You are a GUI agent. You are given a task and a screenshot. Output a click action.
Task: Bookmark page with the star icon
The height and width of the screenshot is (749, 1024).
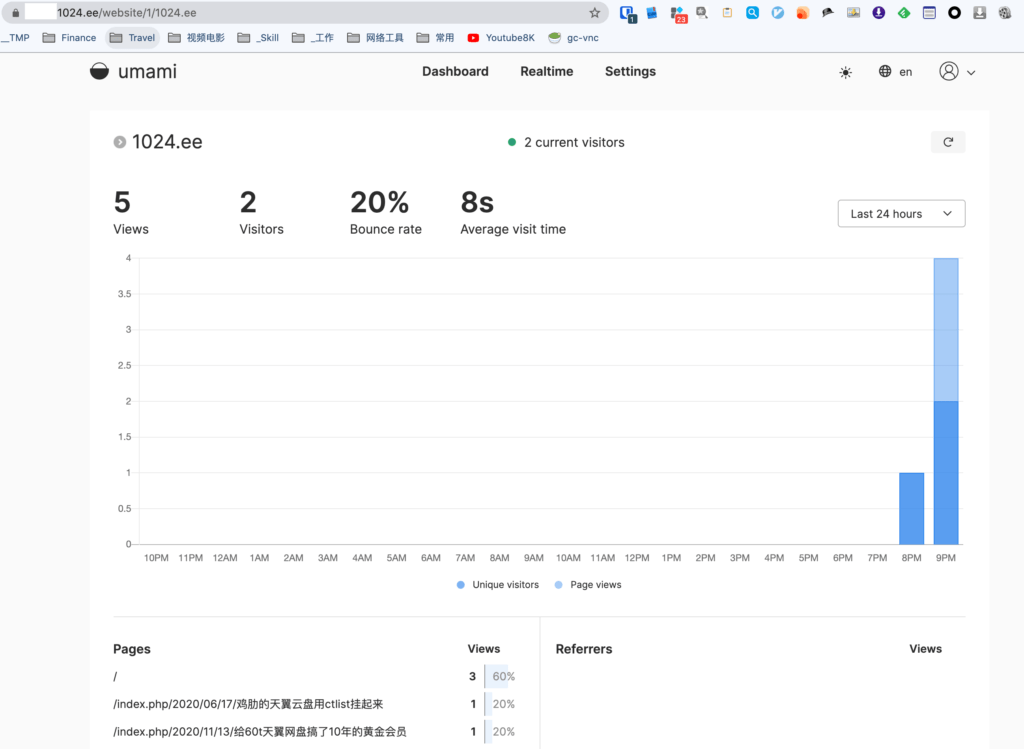click(594, 12)
